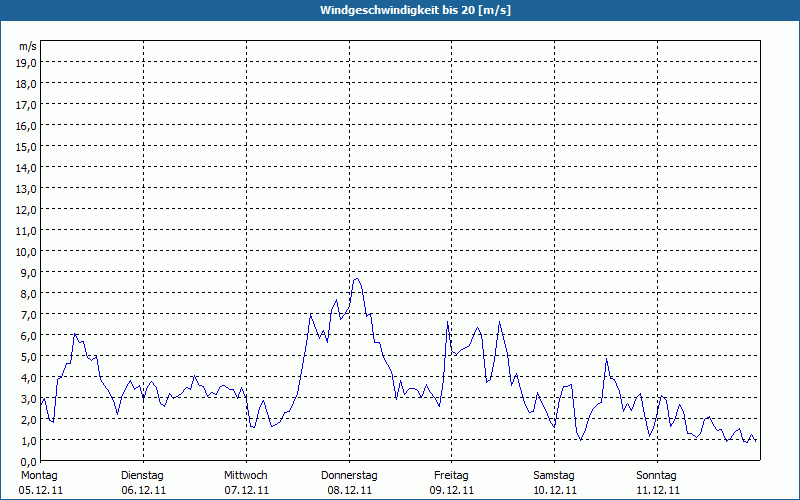This screenshot has height=500, width=800.
Task: Click the date 09.12.11
Action: [452, 491]
